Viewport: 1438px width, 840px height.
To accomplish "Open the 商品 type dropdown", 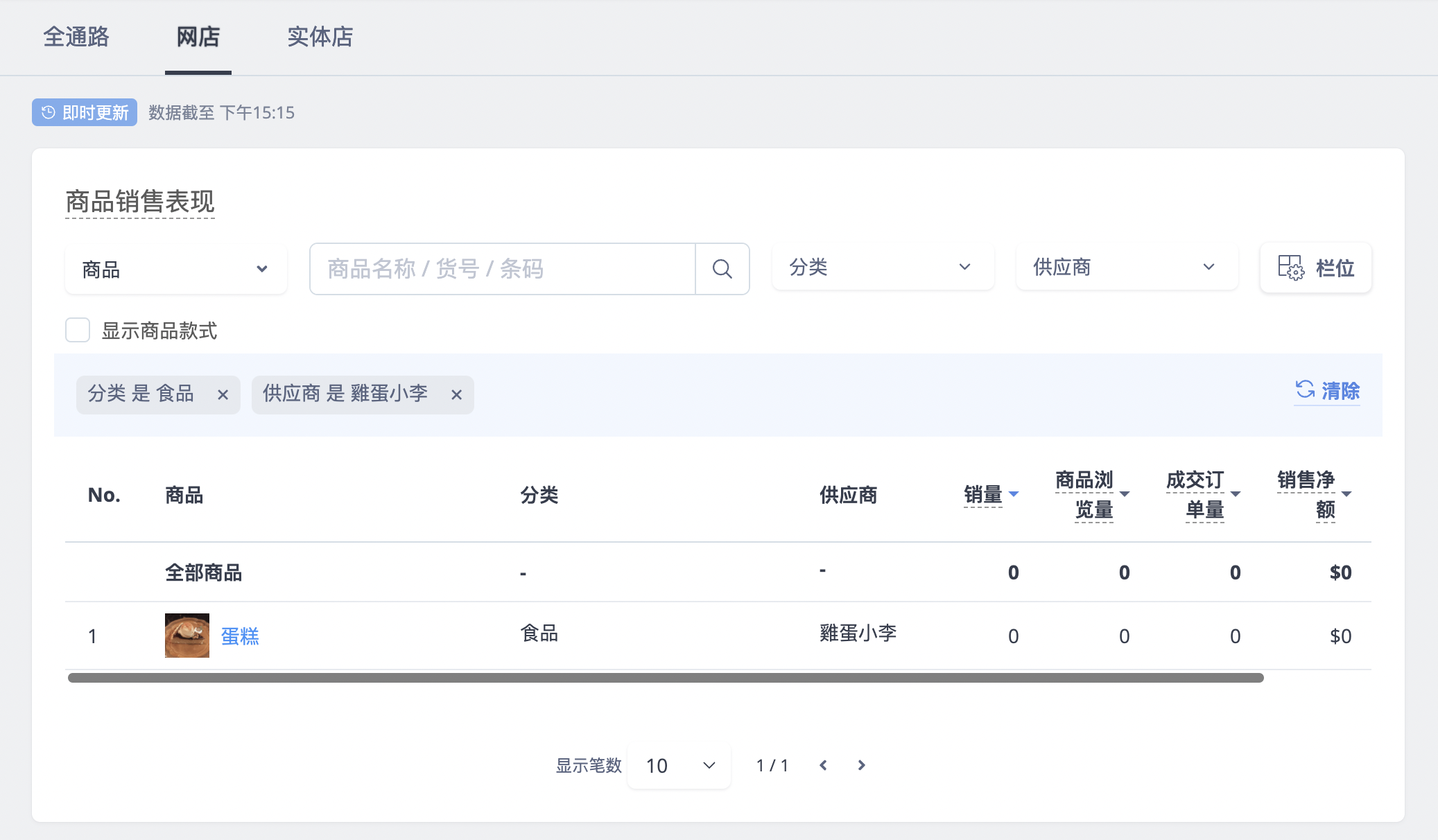I will [x=176, y=269].
